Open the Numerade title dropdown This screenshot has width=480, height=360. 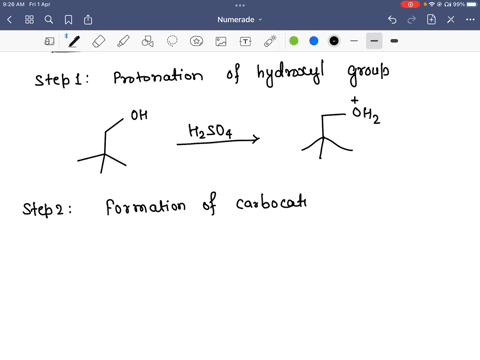pos(240,20)
